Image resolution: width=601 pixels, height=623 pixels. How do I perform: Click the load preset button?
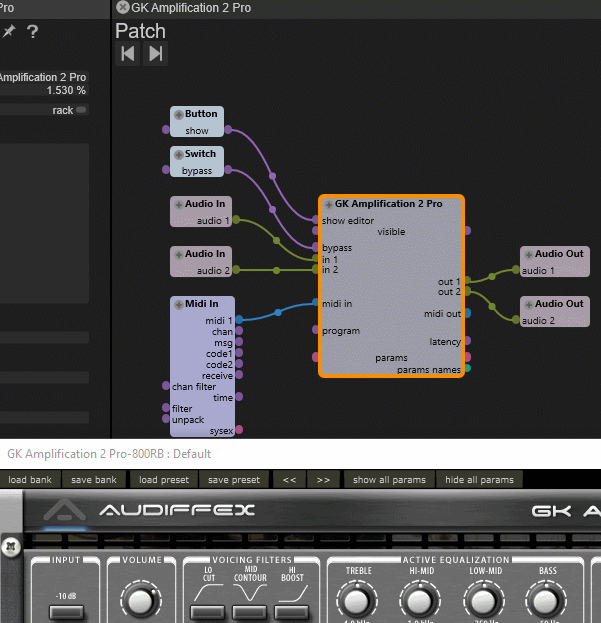click(x=164, y=480)
